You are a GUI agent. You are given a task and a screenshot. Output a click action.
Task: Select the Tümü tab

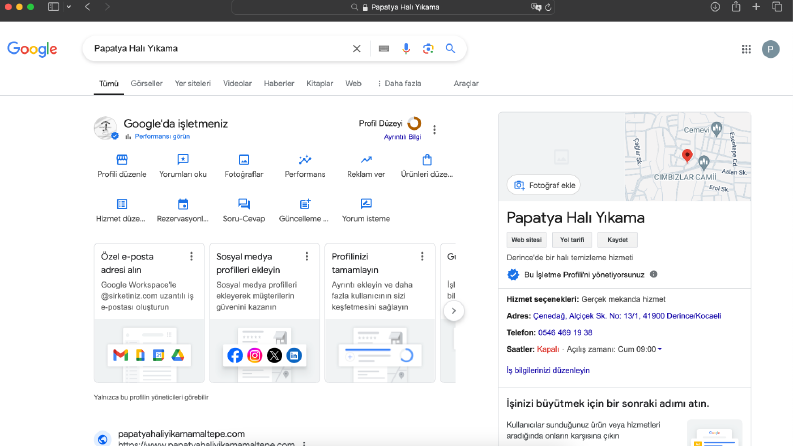click(x=109, y=83)
